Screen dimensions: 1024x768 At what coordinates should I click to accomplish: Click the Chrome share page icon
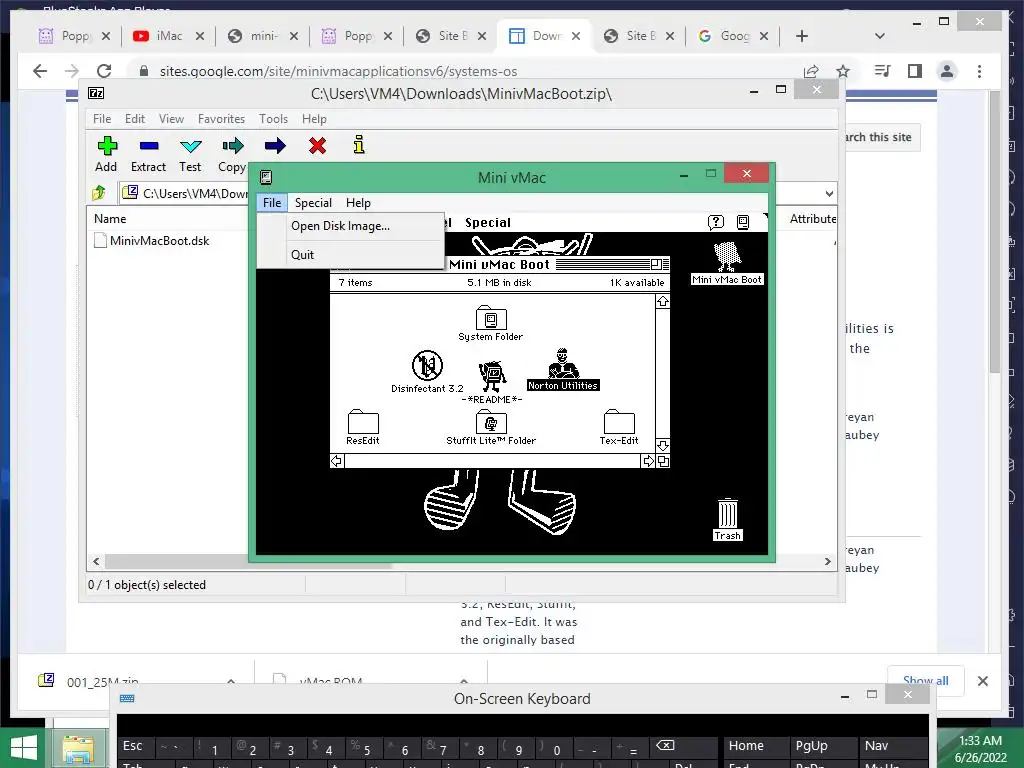point(811,71)
